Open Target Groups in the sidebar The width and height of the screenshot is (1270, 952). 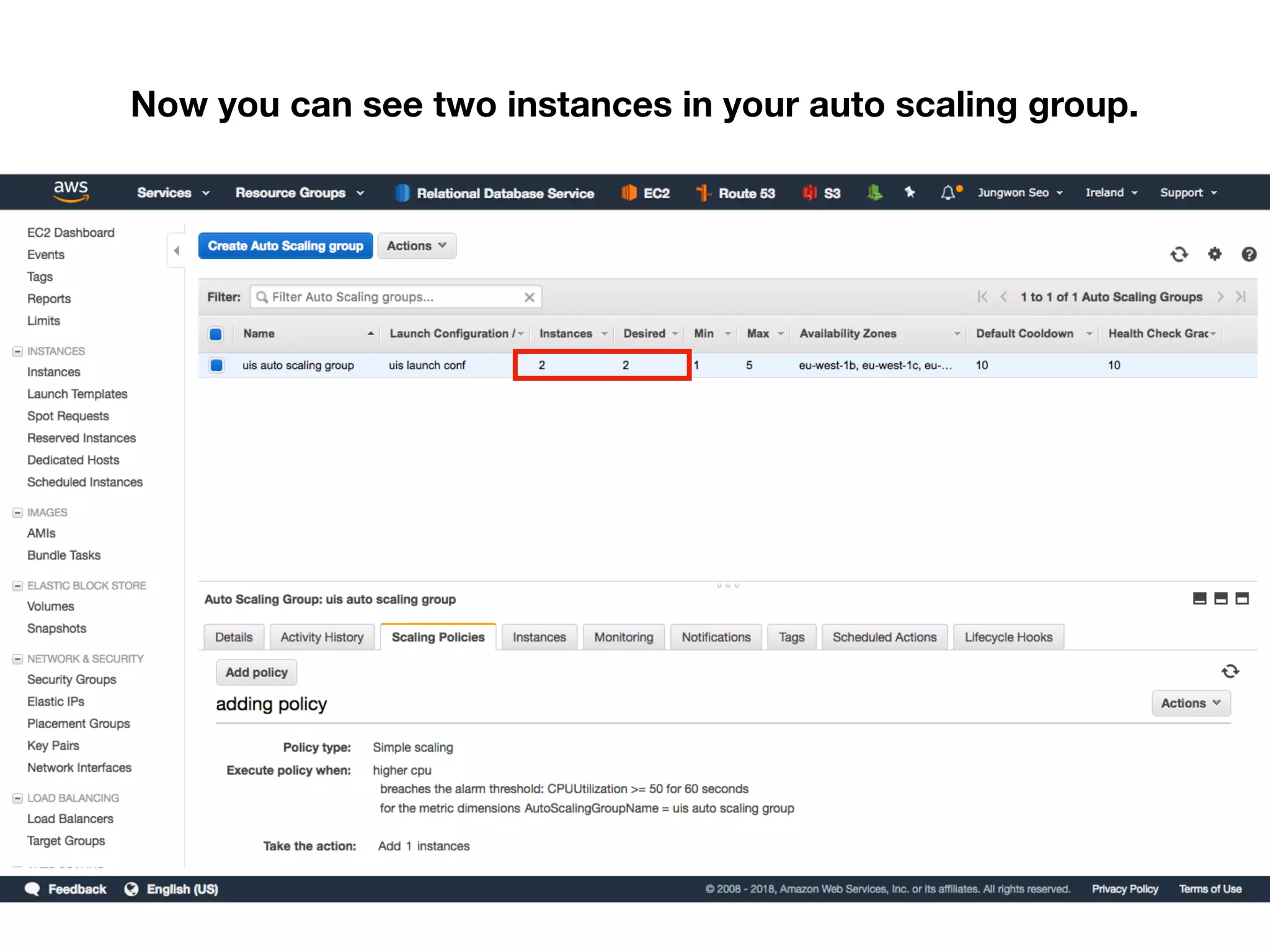point(66,841)
